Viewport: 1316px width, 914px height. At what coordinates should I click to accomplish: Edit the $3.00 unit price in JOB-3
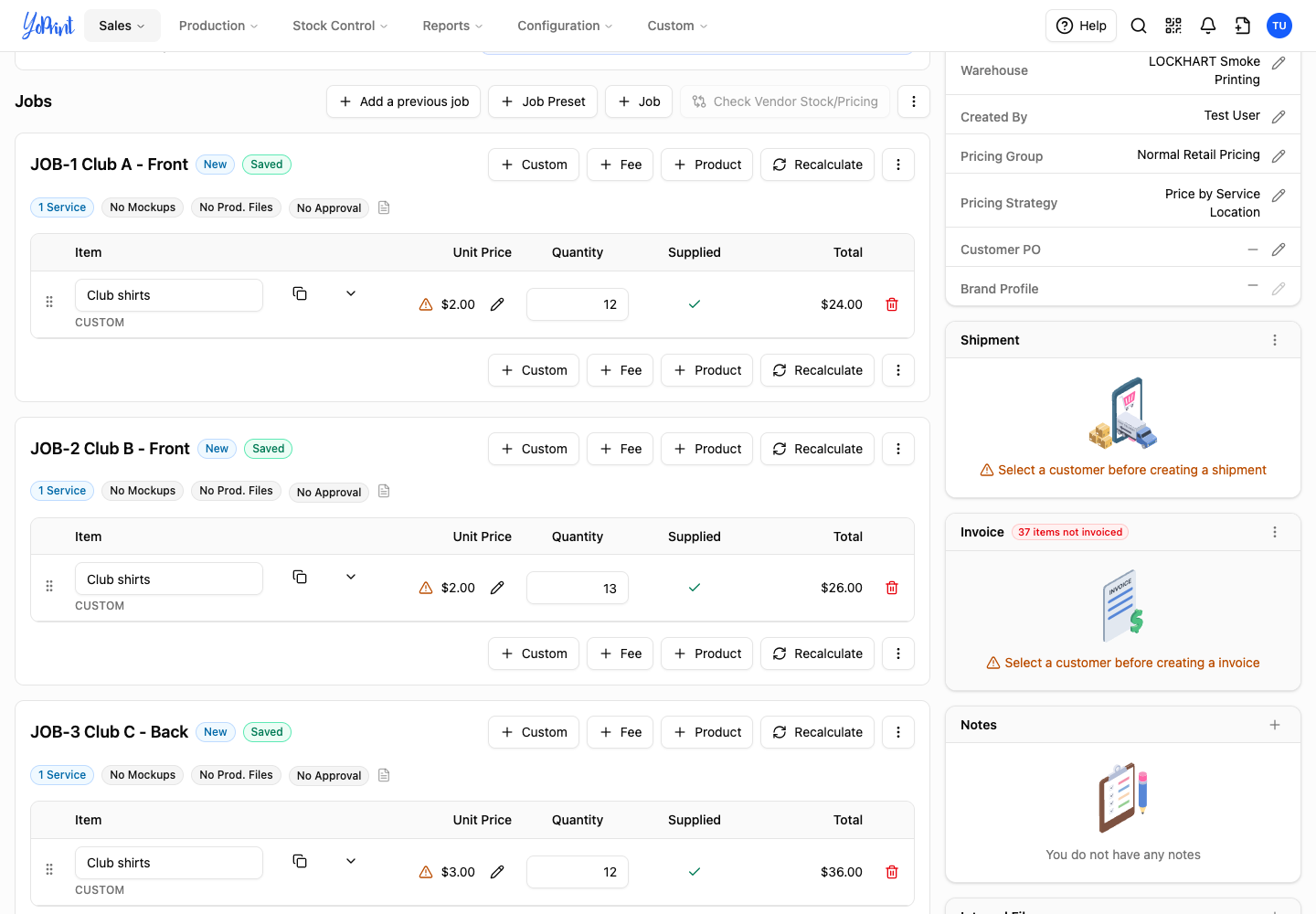click(x=497, y=872)
